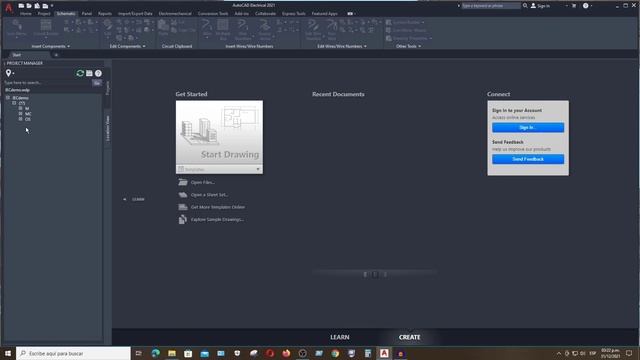Click the Windows Start button
The image size is (640, 360).
[8, 353]
